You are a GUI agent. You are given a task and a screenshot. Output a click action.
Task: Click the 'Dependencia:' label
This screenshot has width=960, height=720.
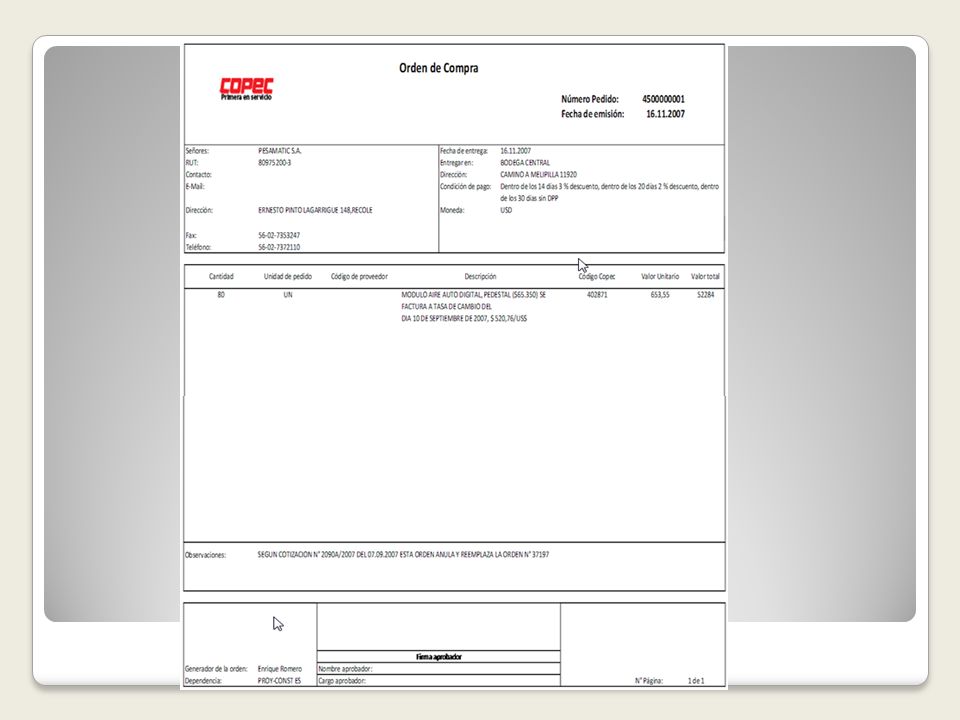[x=203, y=680]
